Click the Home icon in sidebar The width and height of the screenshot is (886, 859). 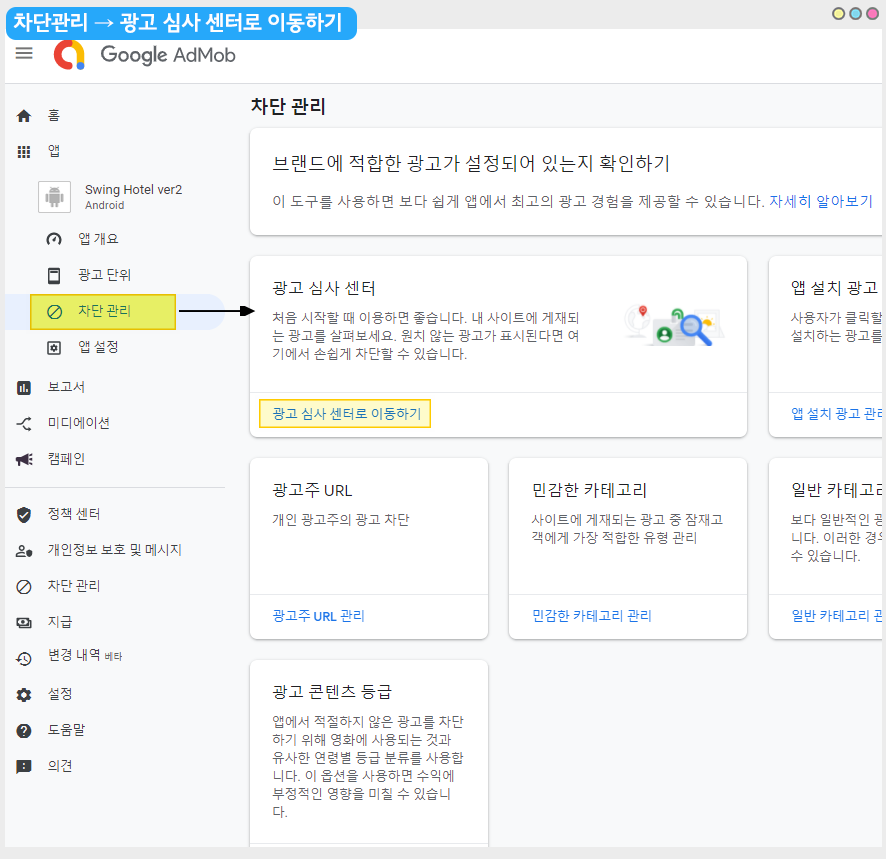[24, 116]
